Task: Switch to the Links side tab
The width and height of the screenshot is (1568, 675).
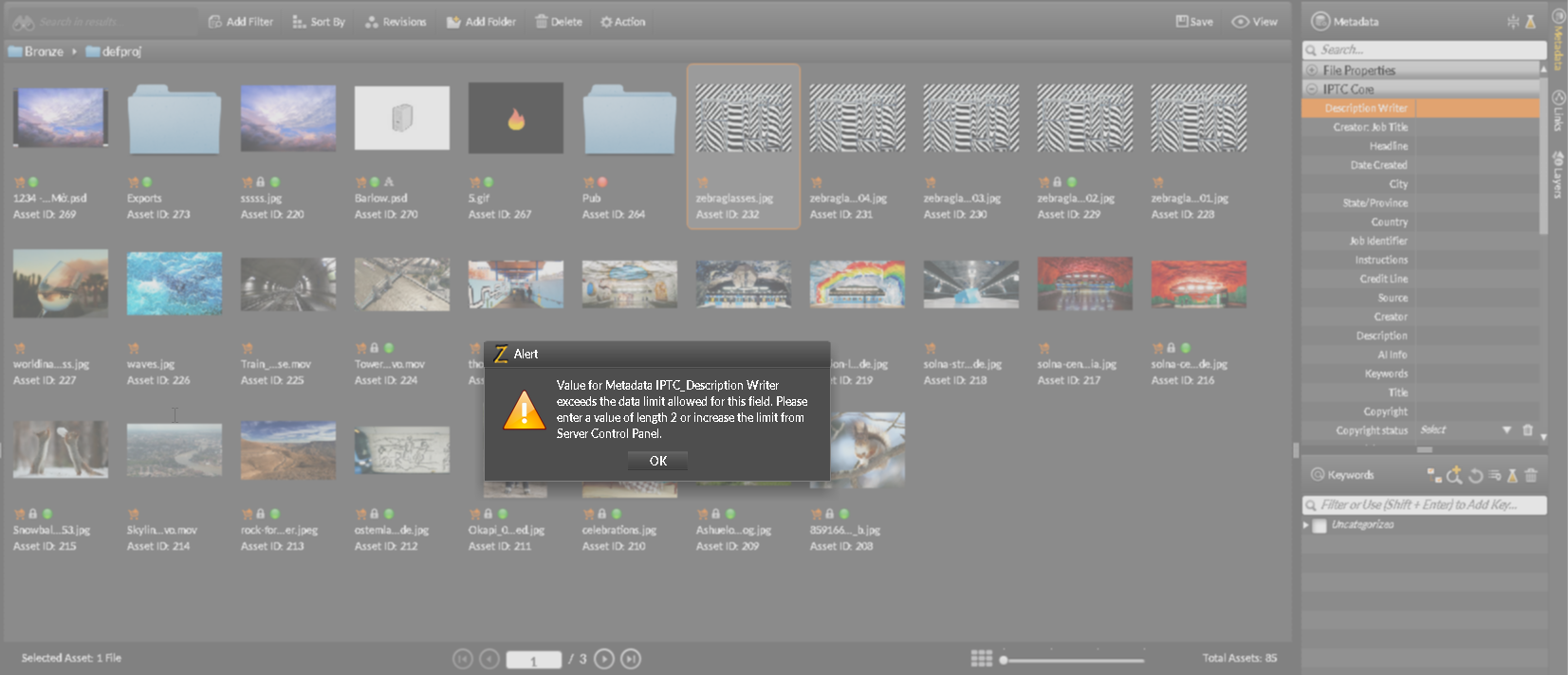Action: click(x=1559, y=111)
